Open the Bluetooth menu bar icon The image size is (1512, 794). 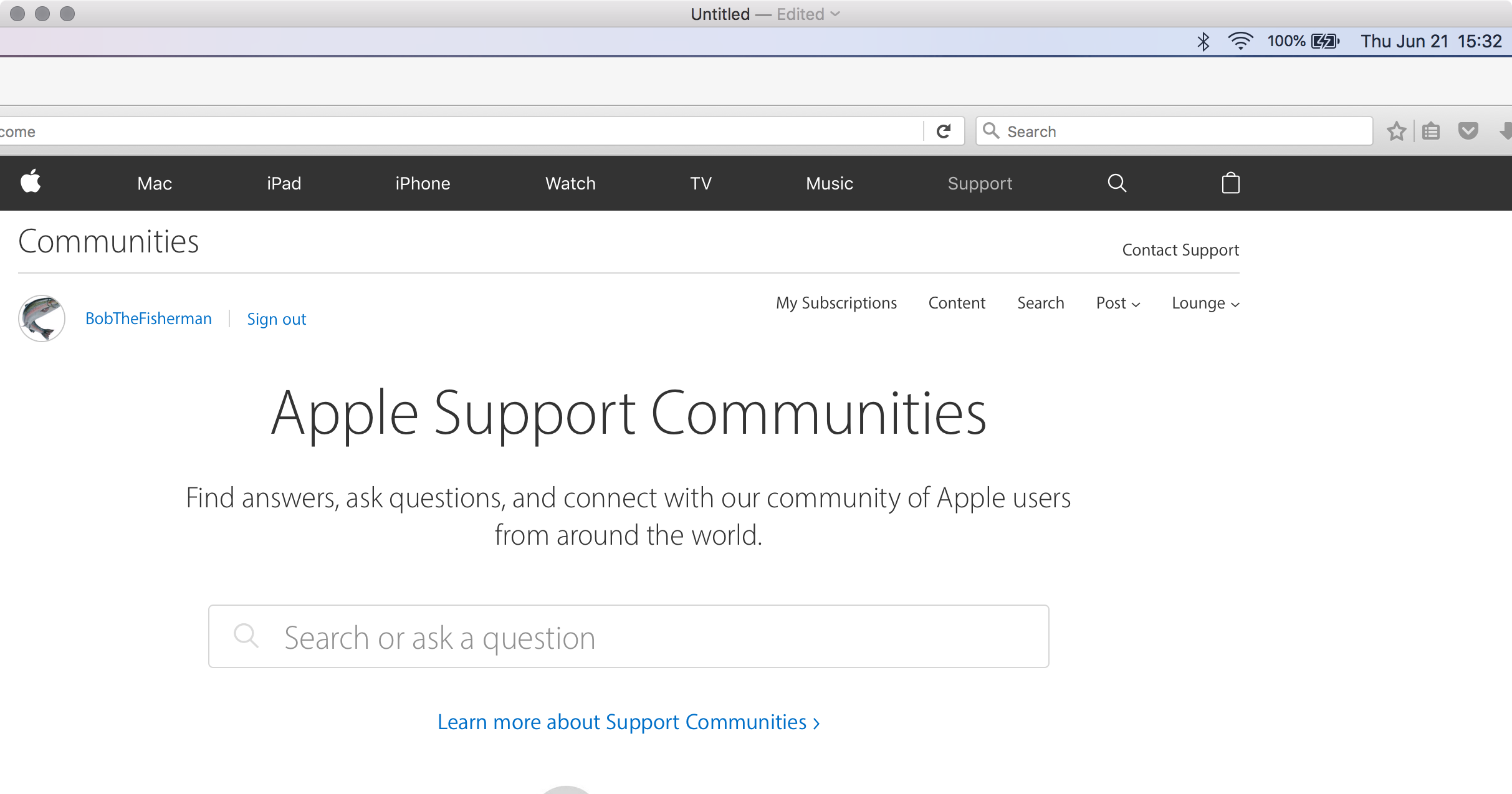point(1203,41)
